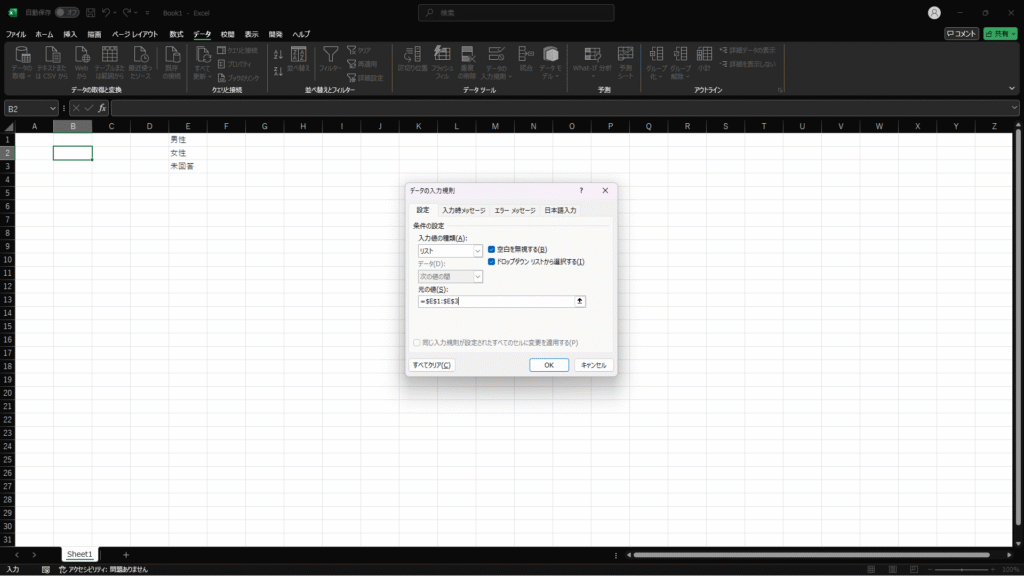The image size is (1024, 576).
Task: Click the 元の値 source input field
Action: pos(495,301)
